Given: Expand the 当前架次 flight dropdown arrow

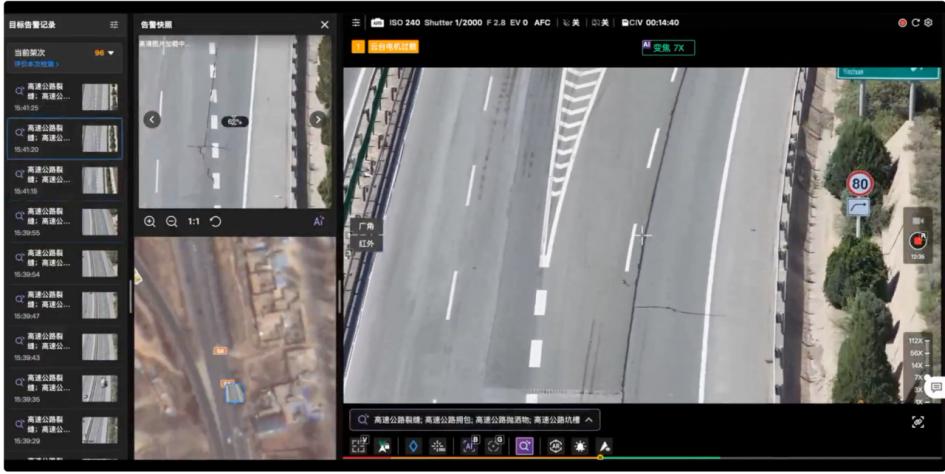Looking at the screenshot, I should point(111,53).
